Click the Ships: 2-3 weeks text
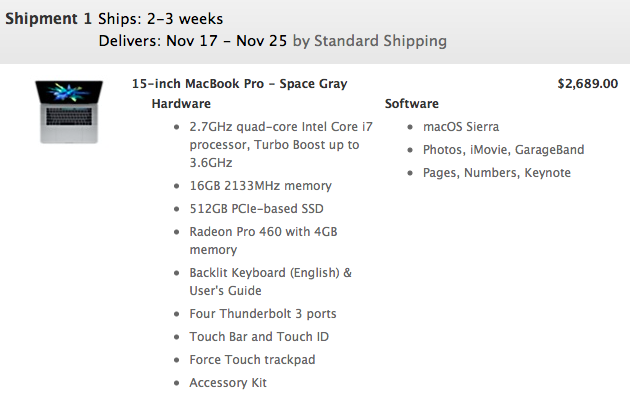Viewport: 630px width, 401px height. click(x=161, y=19)
